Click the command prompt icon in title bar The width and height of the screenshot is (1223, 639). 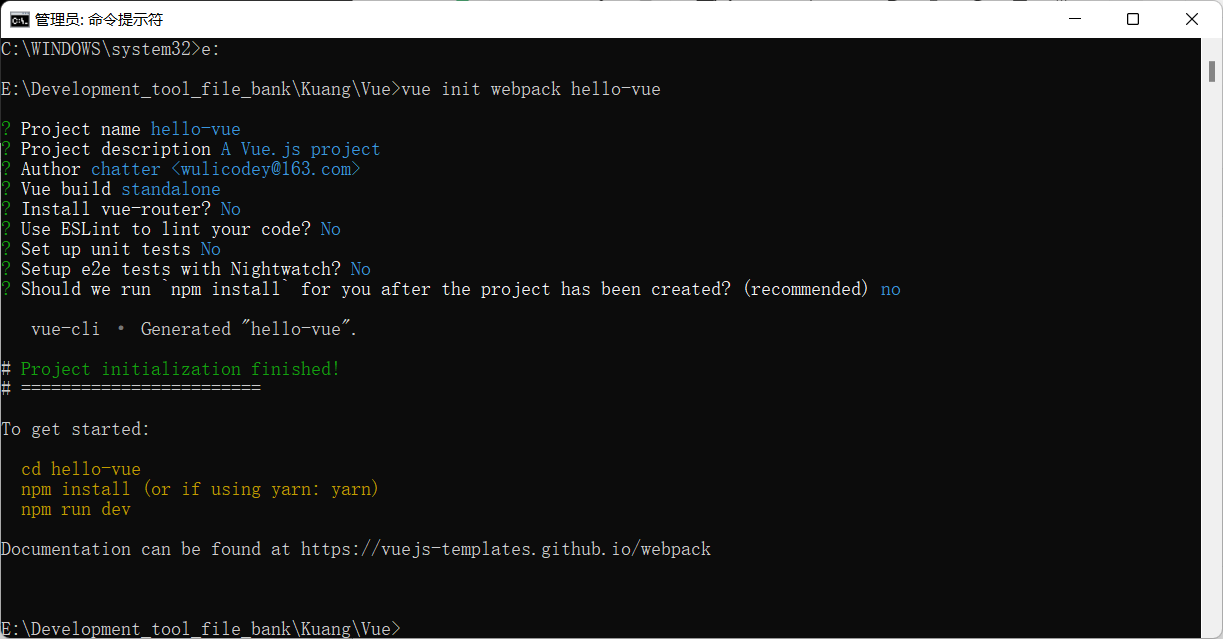pos(19,19)
